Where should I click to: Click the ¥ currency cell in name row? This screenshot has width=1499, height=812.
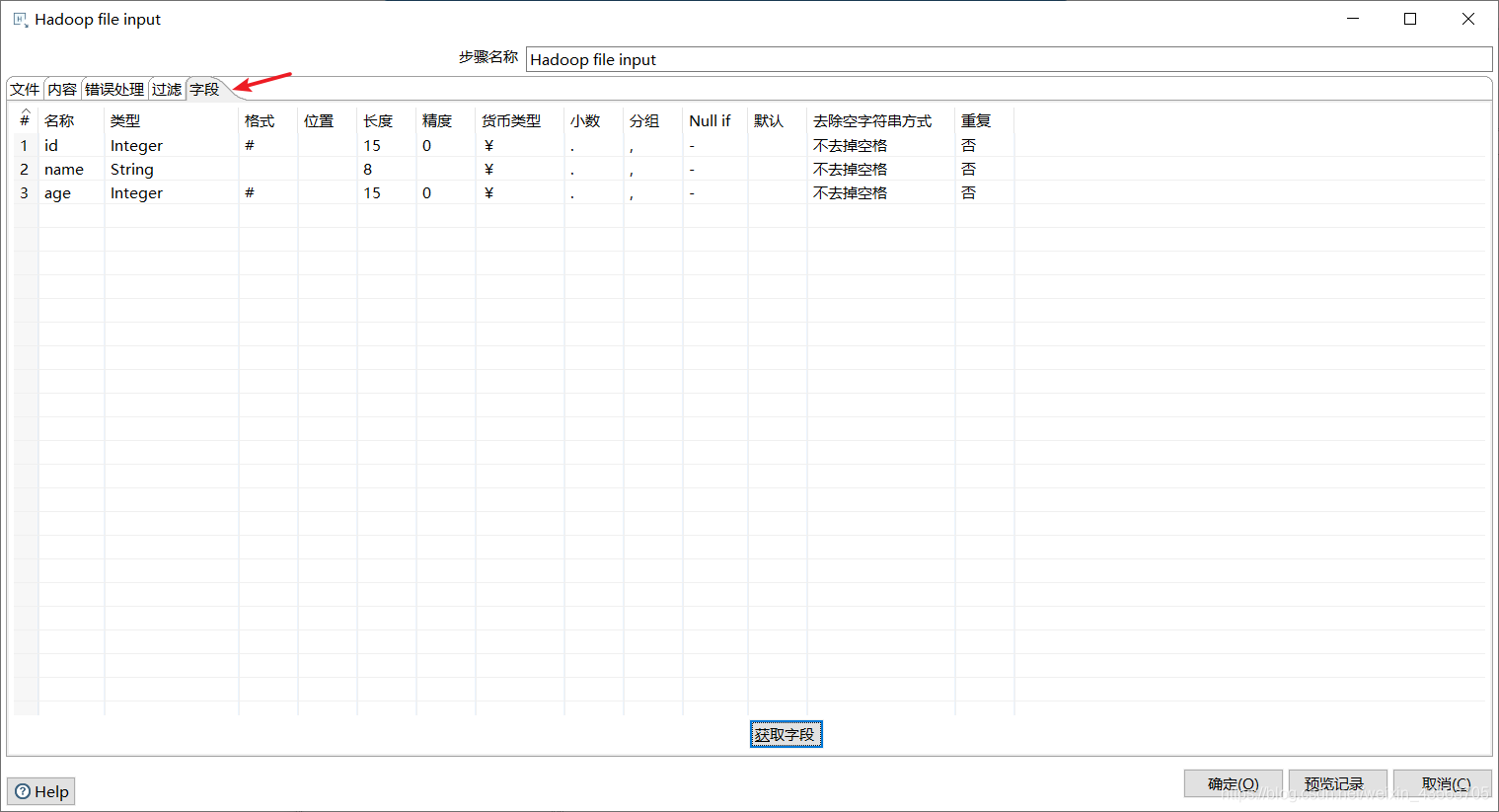[x=520, y=169]
